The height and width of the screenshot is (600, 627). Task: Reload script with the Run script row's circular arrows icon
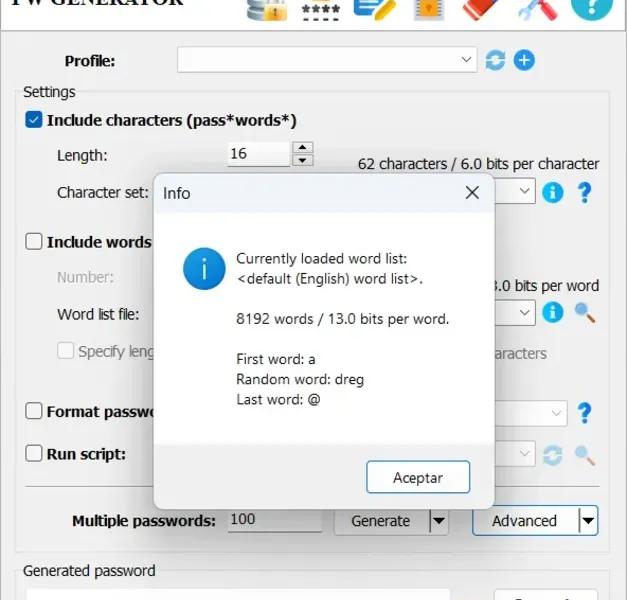coord(553,455)
